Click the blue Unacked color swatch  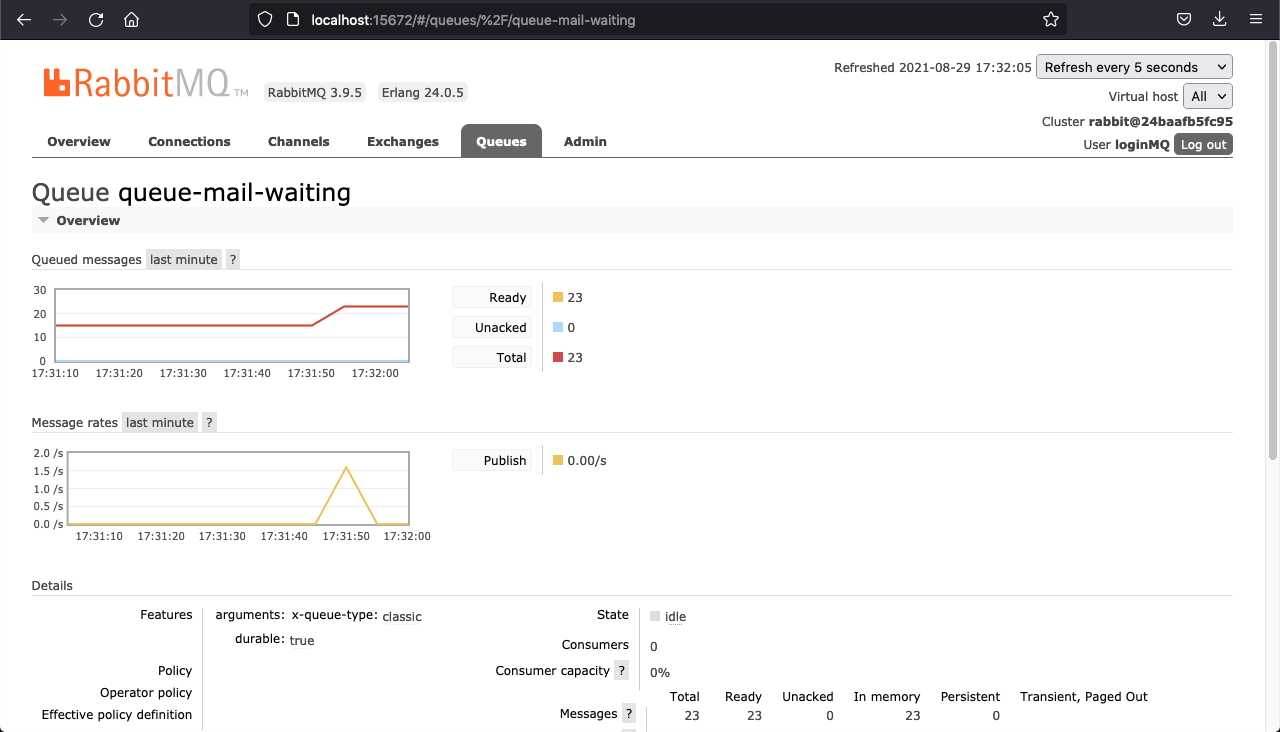(558, 327)
